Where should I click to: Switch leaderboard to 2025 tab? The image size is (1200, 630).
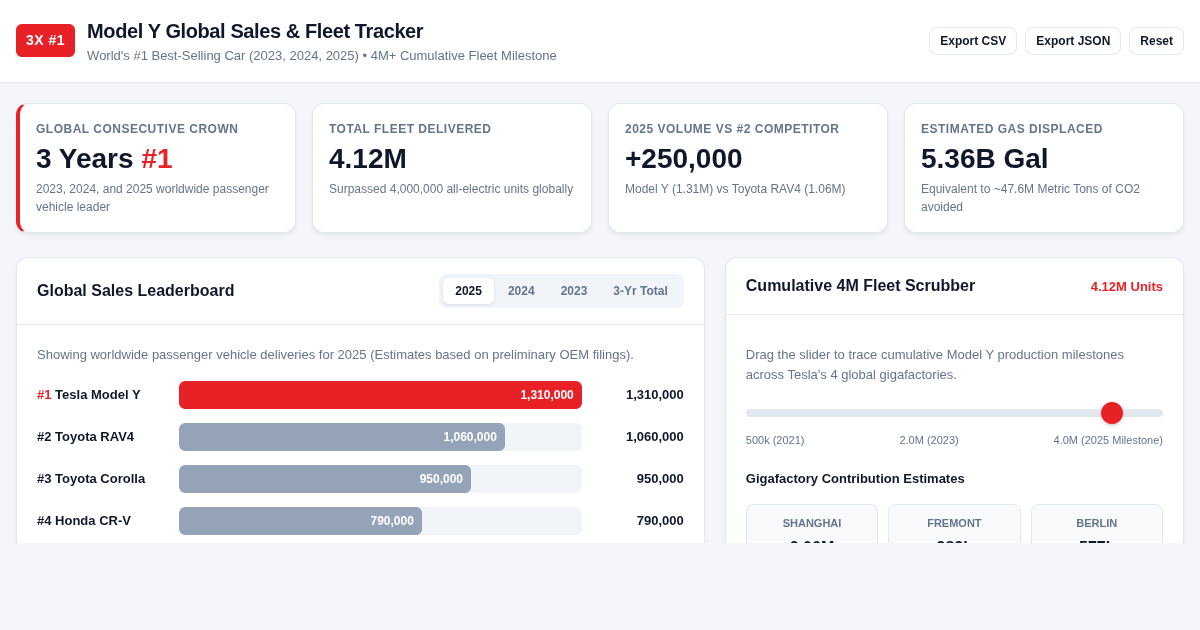coord(468,291)
